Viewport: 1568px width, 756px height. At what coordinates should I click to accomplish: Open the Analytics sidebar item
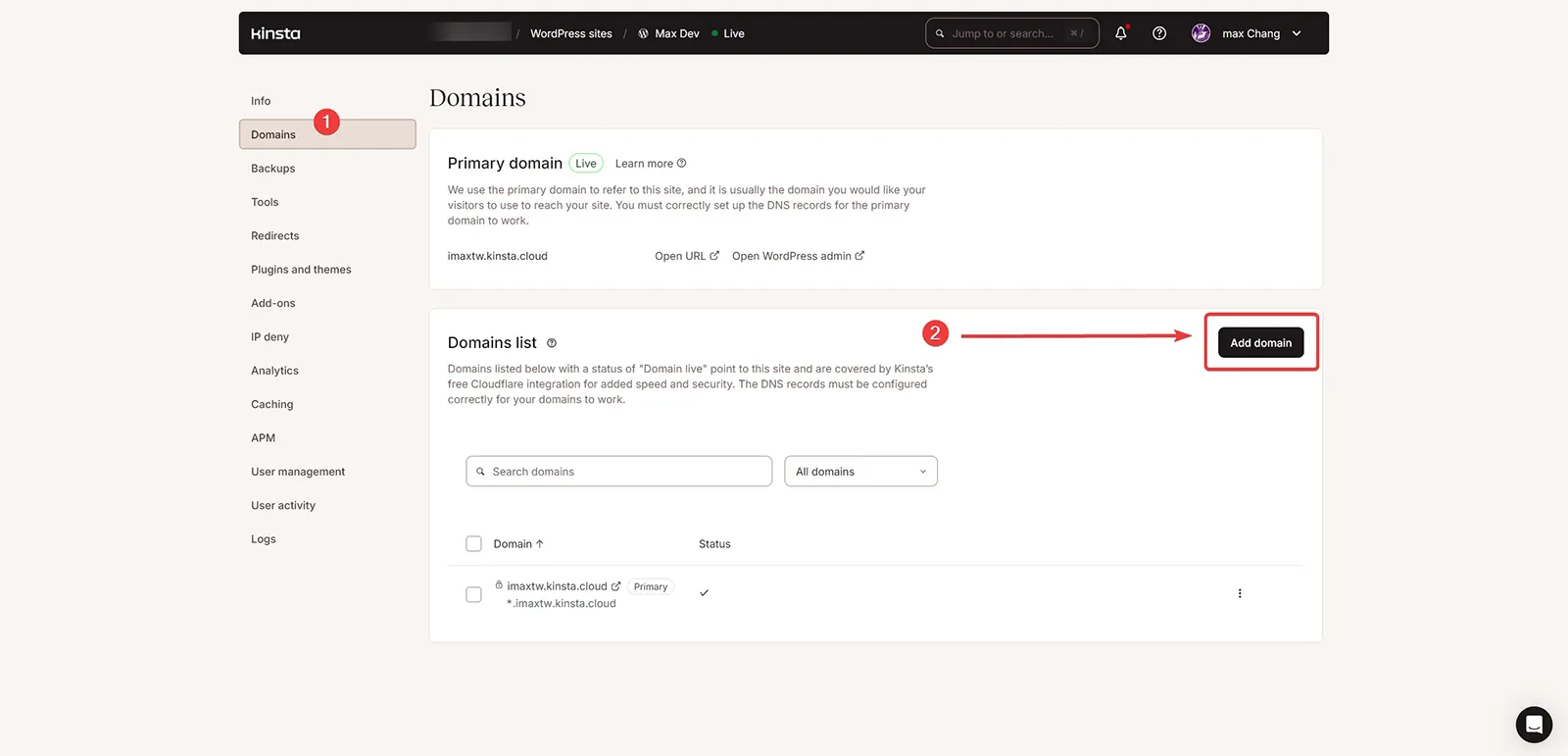coord(274,371)
